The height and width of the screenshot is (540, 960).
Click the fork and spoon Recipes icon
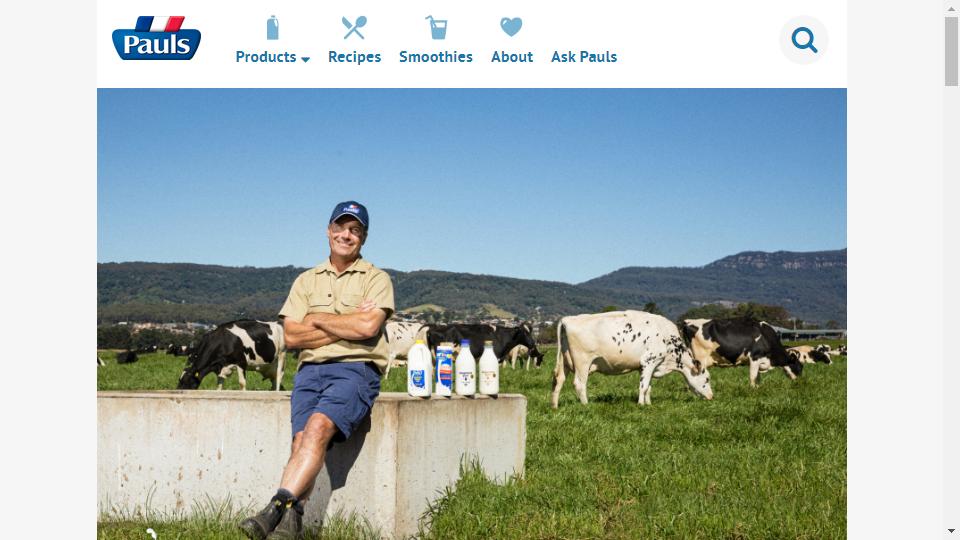354,28
